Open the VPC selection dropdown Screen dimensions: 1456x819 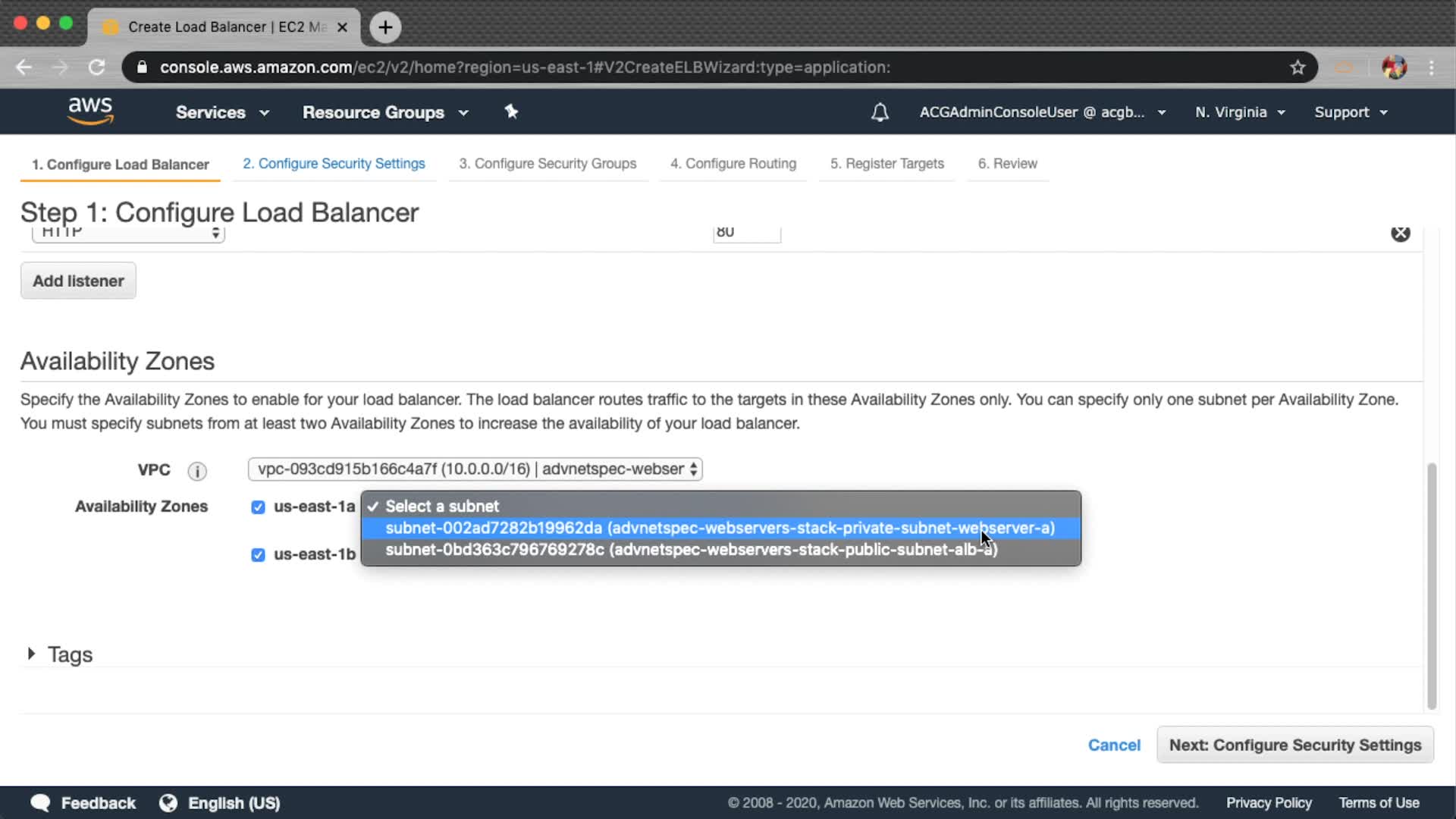[475, 469]
